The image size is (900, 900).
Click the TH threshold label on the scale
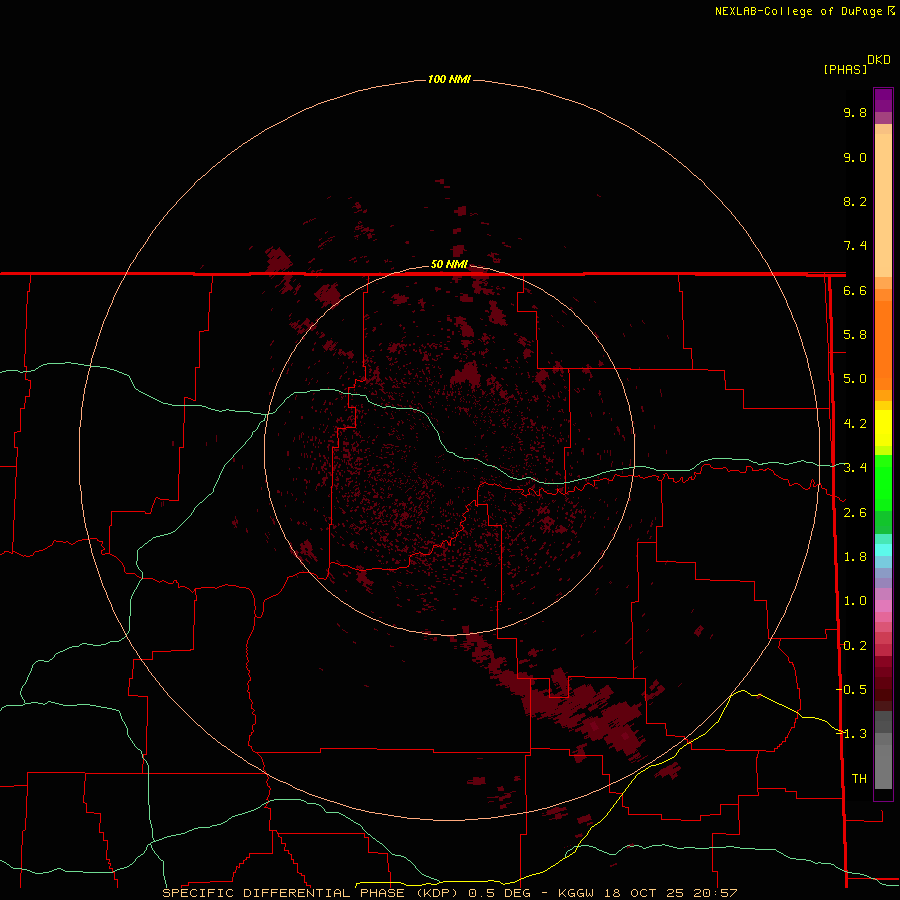859,778
